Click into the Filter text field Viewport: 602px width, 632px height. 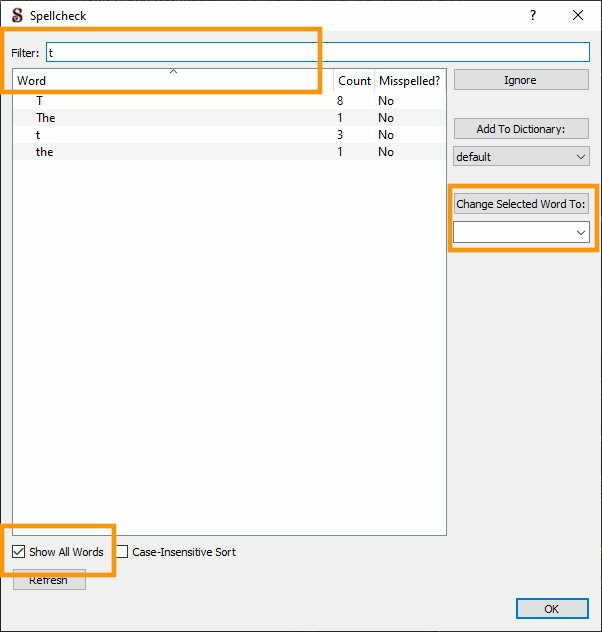[x=318, y=52]
